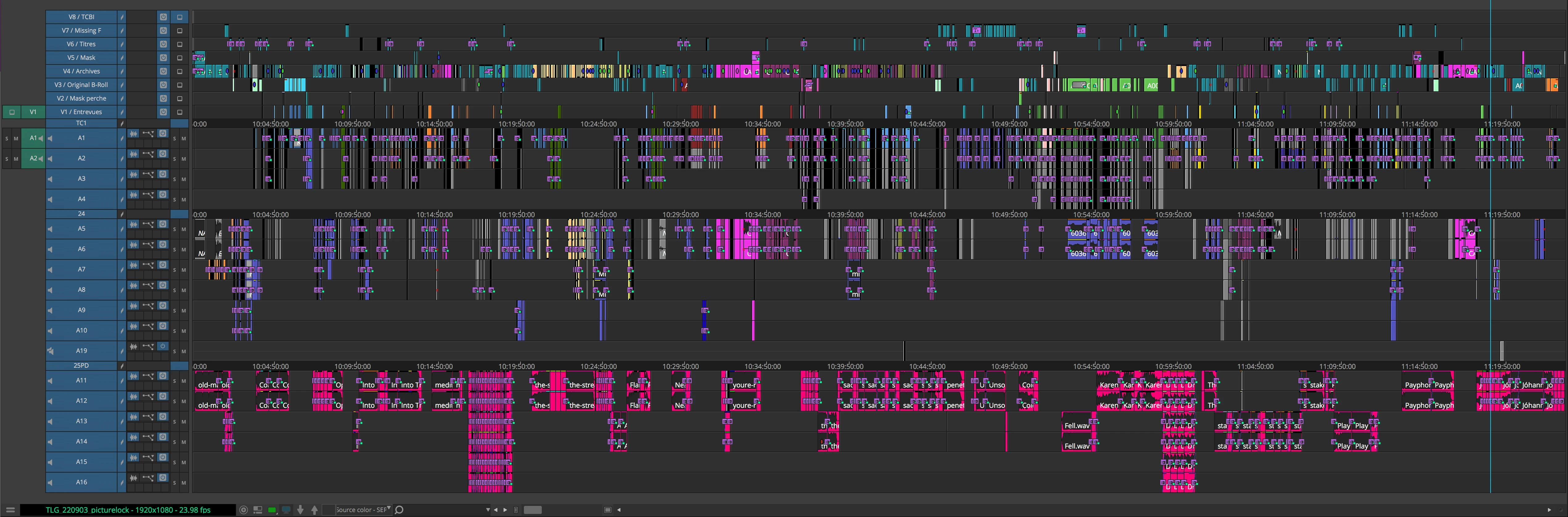
Task: Click the forward navigation arrow button at bottom right
Action: click(505, 510)
